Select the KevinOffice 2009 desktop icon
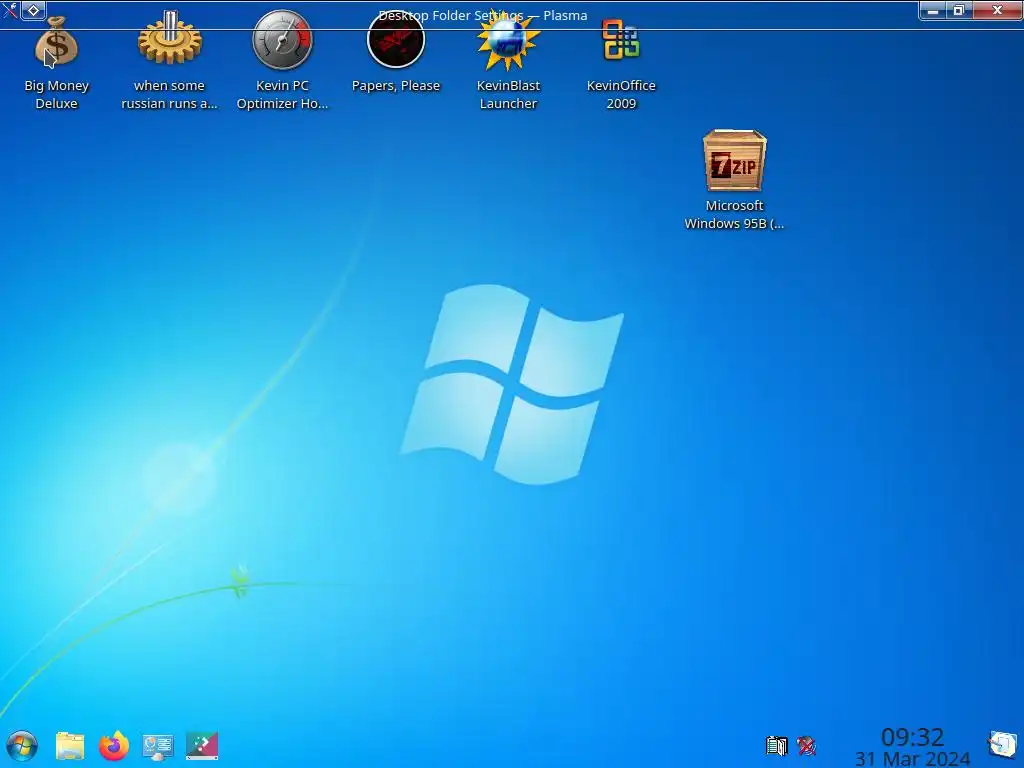Viewport: 1024px width, 768px height. click(621, 40)
